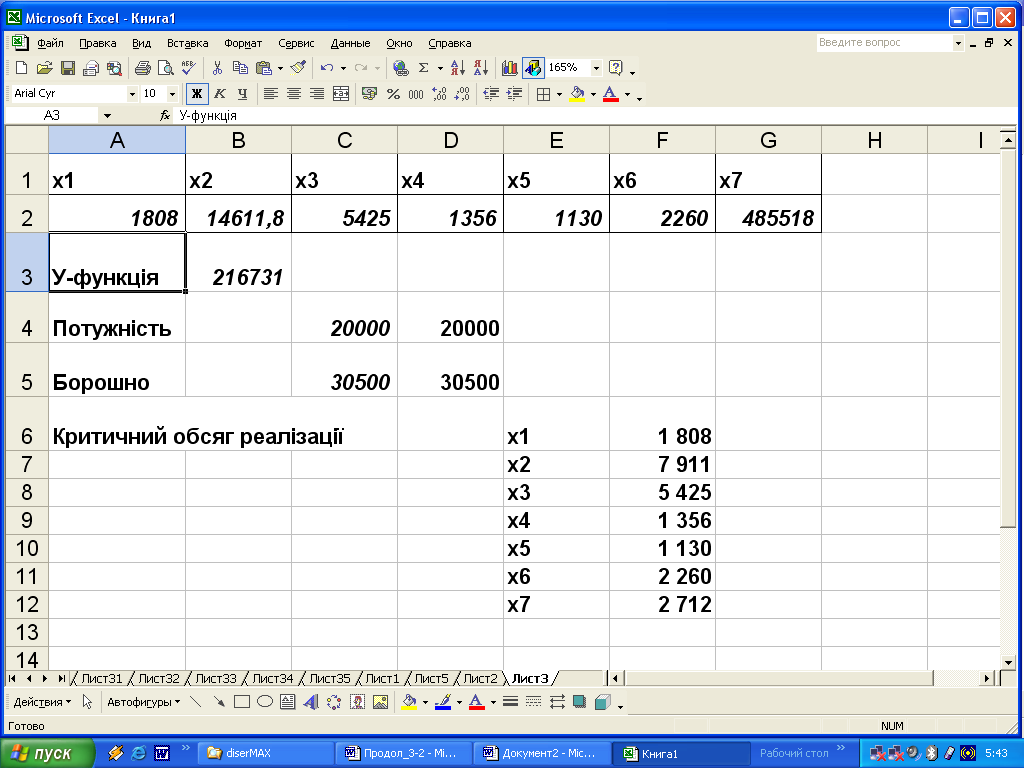Open the Правка menu

pyautogui.click(x=97, y=43)
